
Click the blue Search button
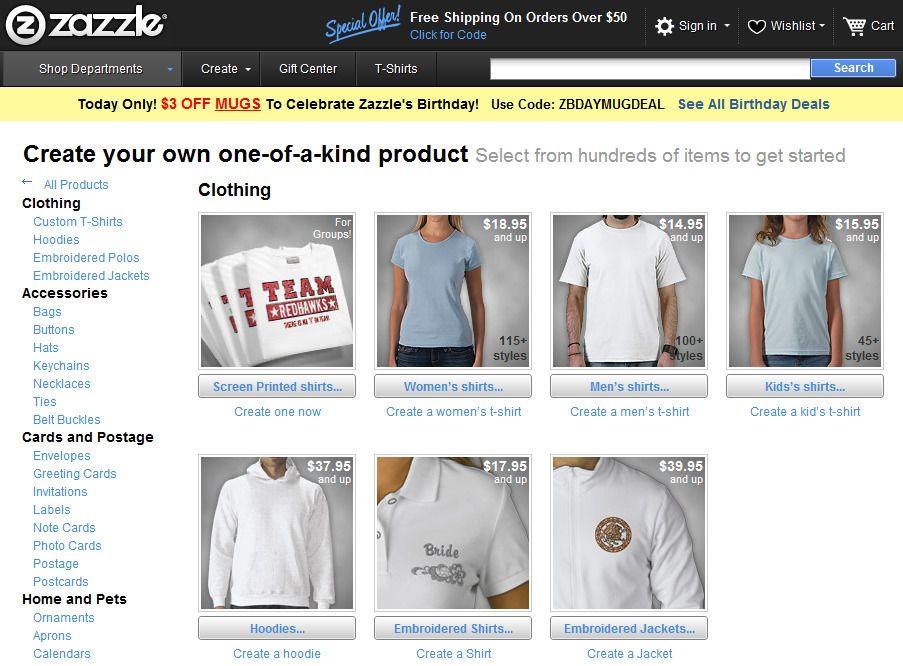coord(853,68)
